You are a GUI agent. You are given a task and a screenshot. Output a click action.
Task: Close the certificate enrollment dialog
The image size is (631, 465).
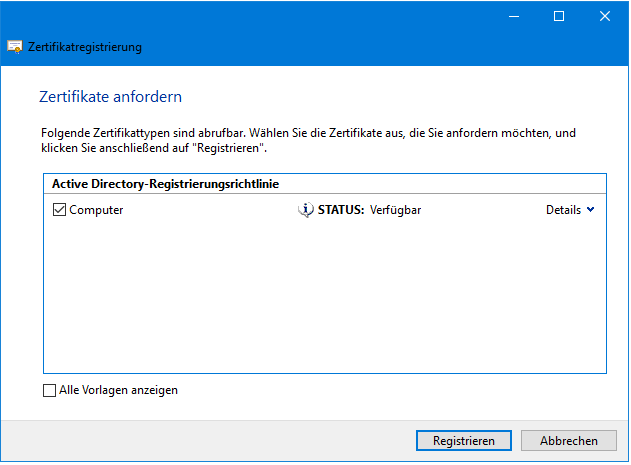click(605, 16)
